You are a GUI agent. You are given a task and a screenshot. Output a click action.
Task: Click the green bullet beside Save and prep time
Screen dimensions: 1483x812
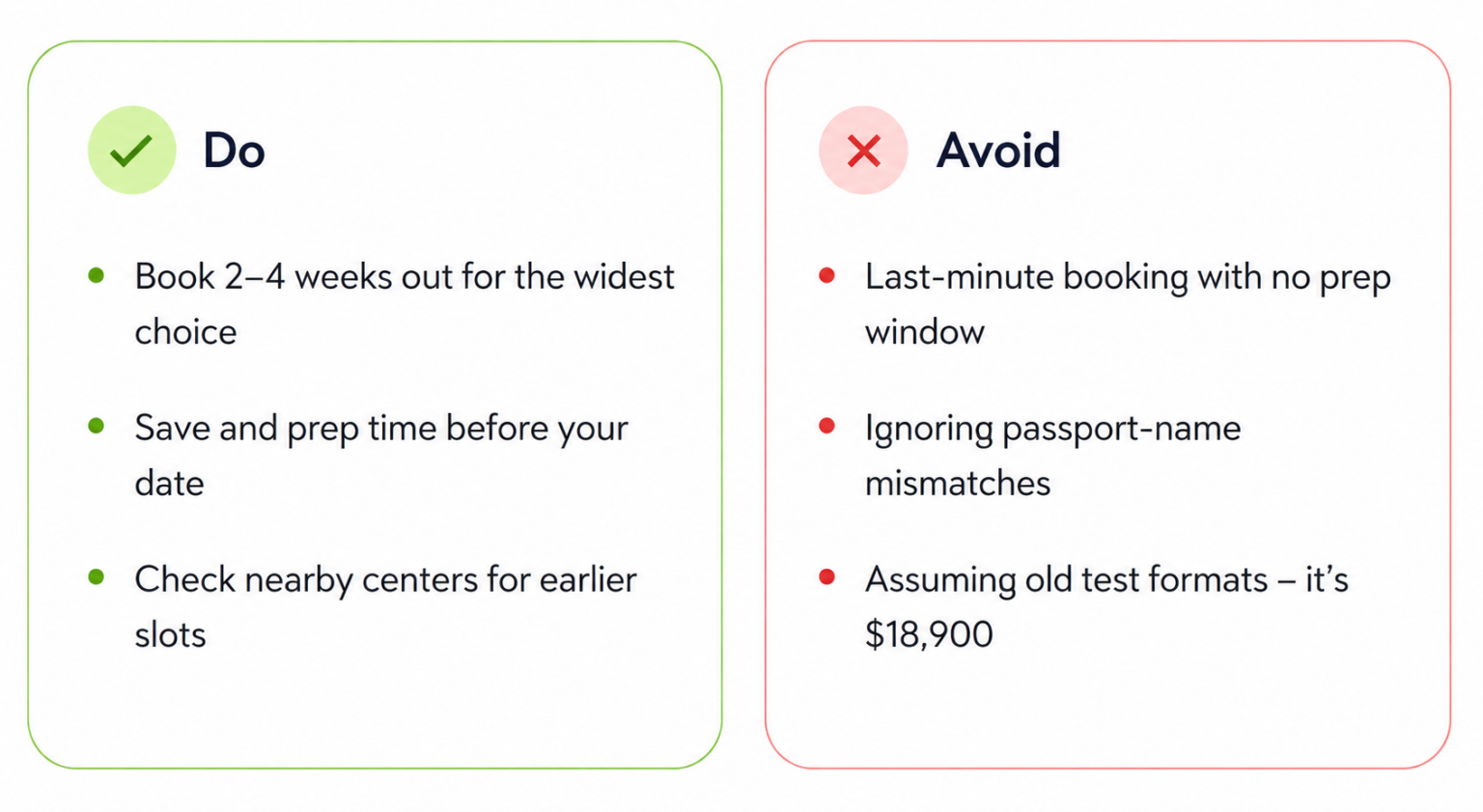pos(97,426)
